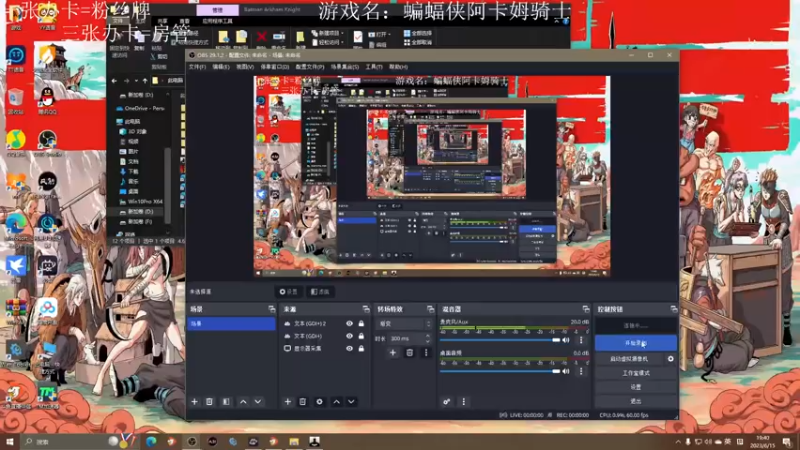Open Edit menu in OBS
Screen dimensions: 800x450
coord(221,67)
